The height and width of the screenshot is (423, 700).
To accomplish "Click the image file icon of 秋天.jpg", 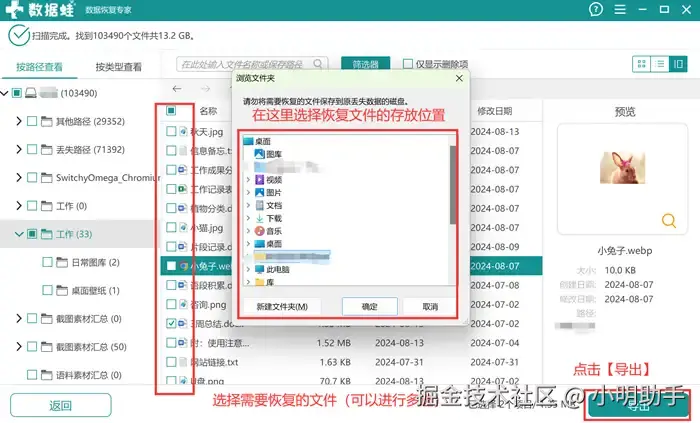I will coord(183,131).
